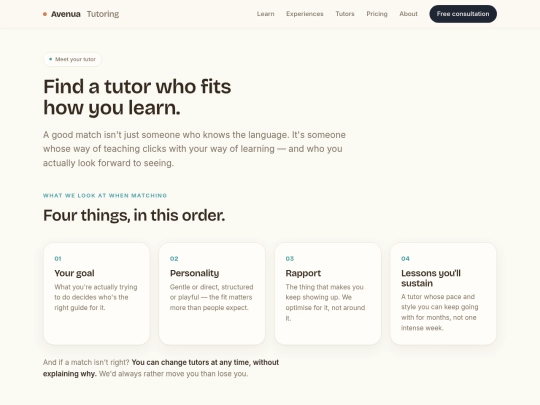Open the Avenua home link

(81, 14)
